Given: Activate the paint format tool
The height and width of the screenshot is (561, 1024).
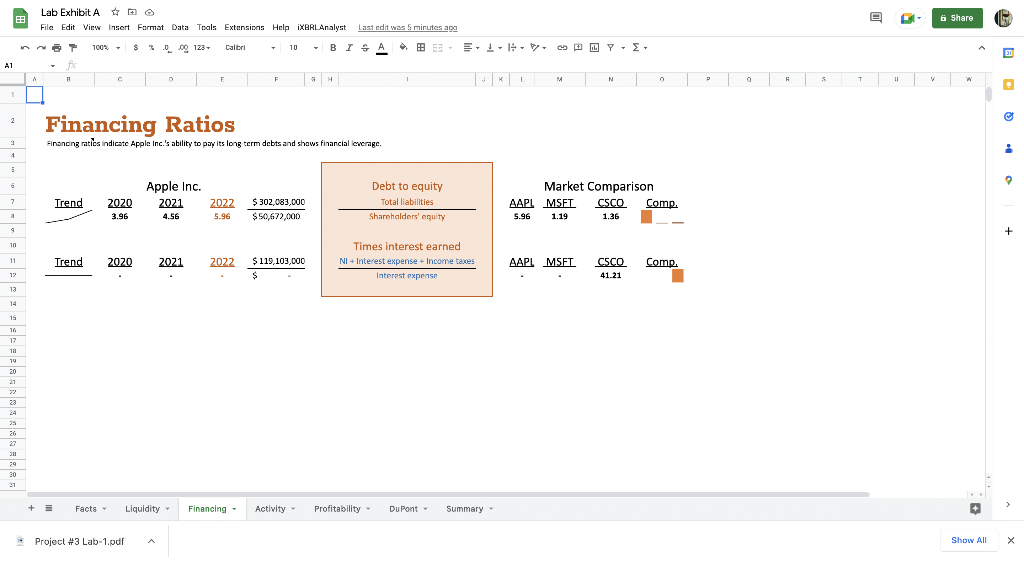Looking at the screenshot, I should (73, 48).
